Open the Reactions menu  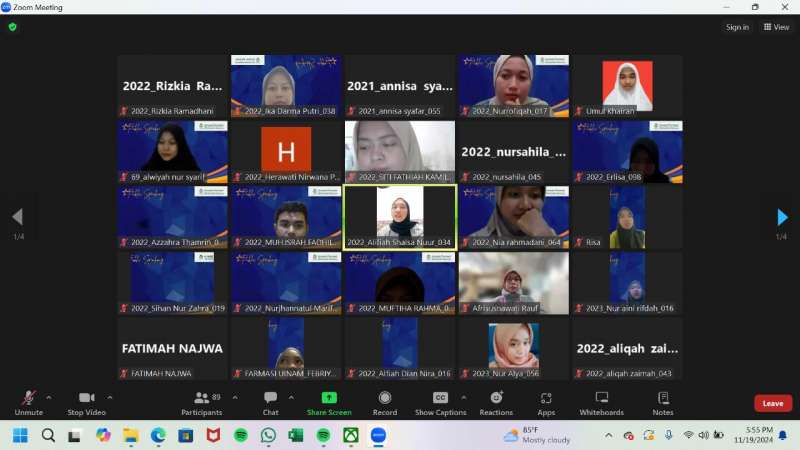pos(496,402)
